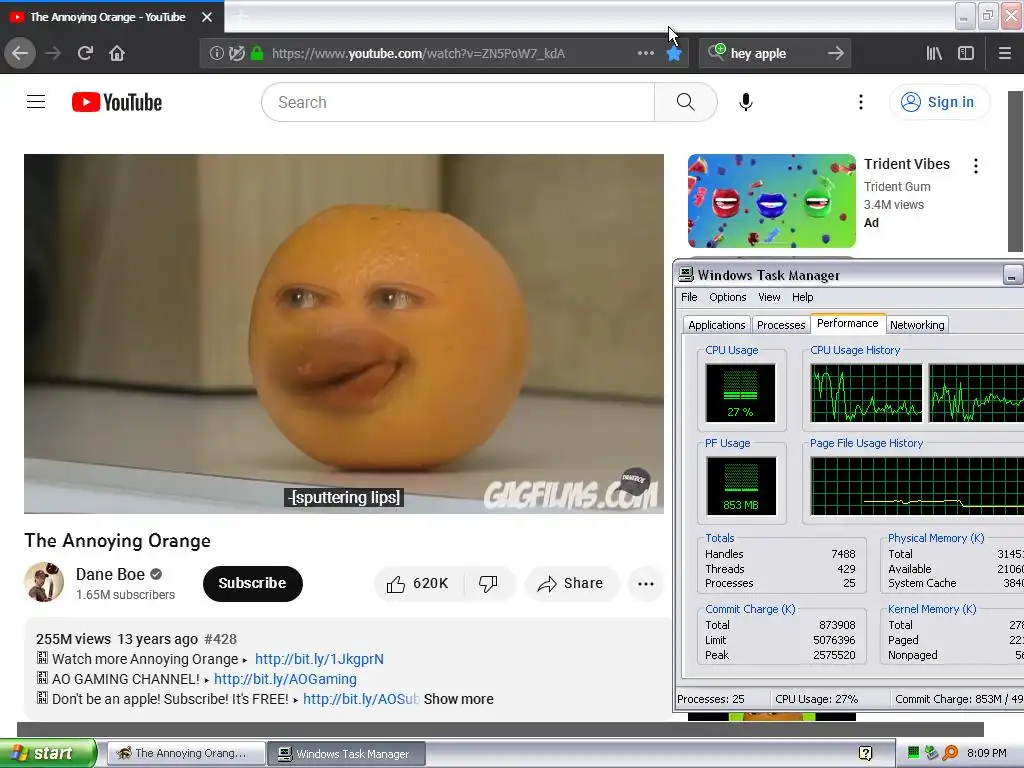The height and width of the screenshot is (768, 1024).
Task: Click the CPU Usage 27 % gauge
Action: click(741, 393)
